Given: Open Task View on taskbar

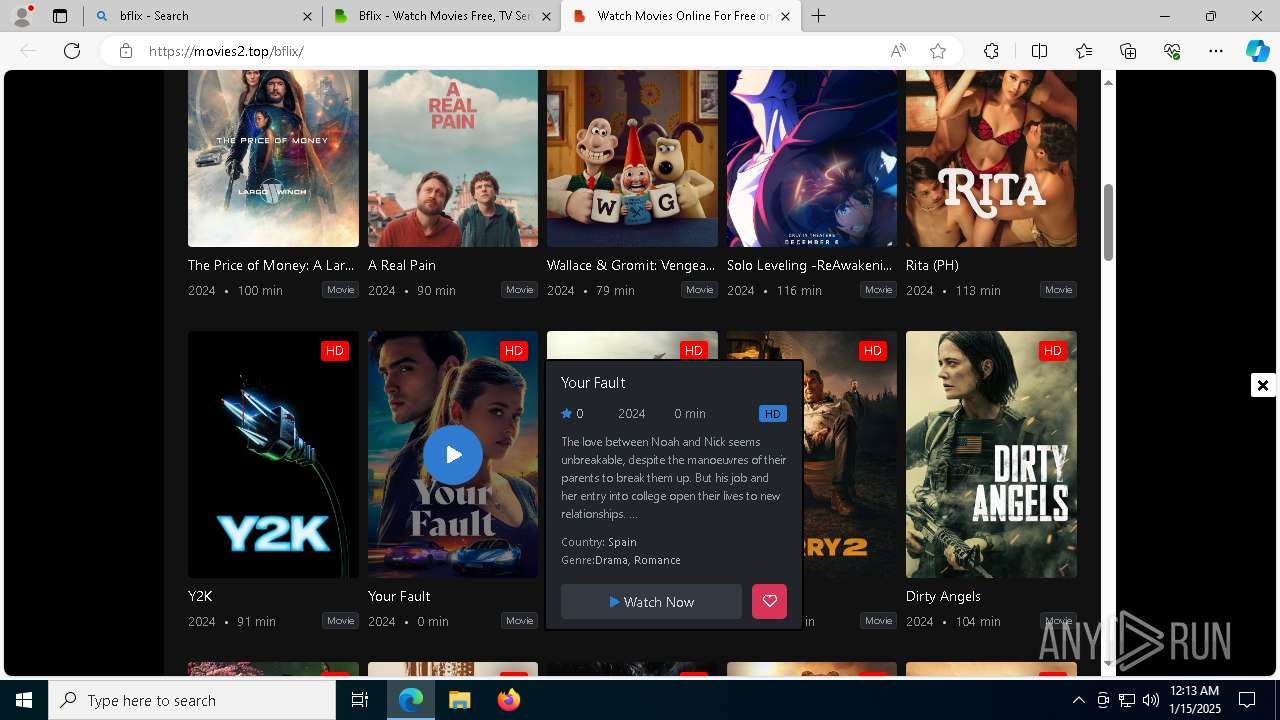Looking at the screenshot, I should click(360, 700).
